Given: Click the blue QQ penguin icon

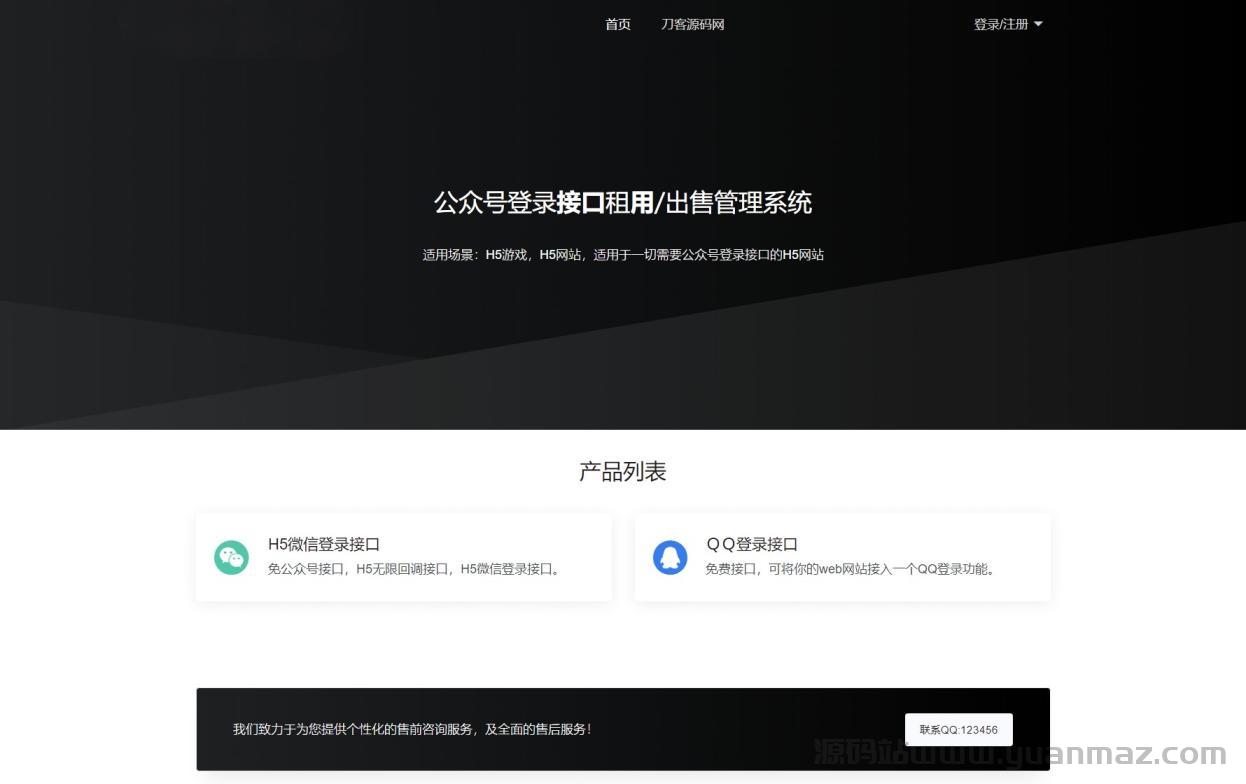Looking at the screenshot, I should pos(670,557).
